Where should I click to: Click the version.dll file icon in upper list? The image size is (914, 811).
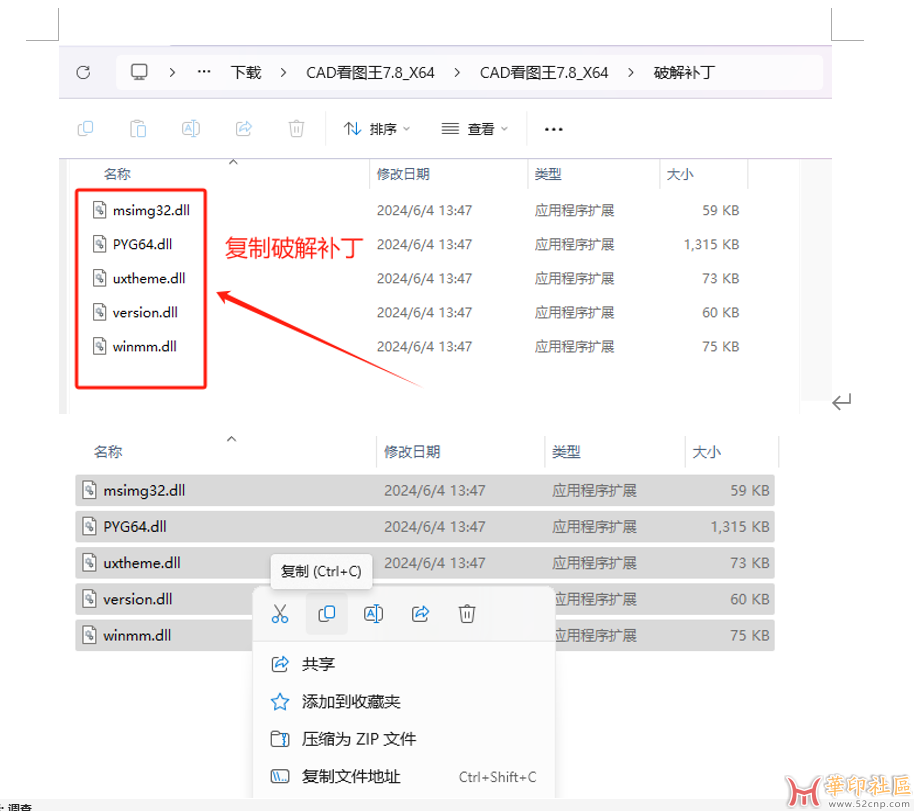(100, 312)
